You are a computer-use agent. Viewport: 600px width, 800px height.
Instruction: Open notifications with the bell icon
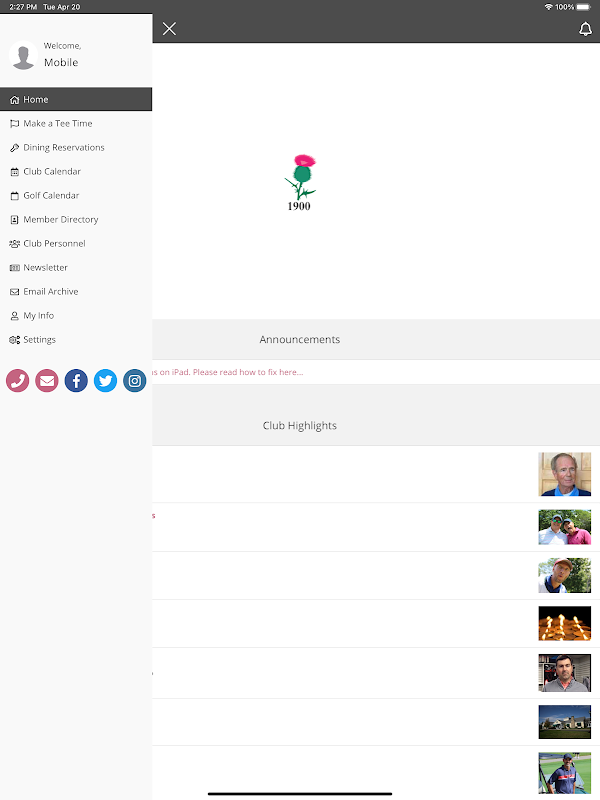click(585, 29)
